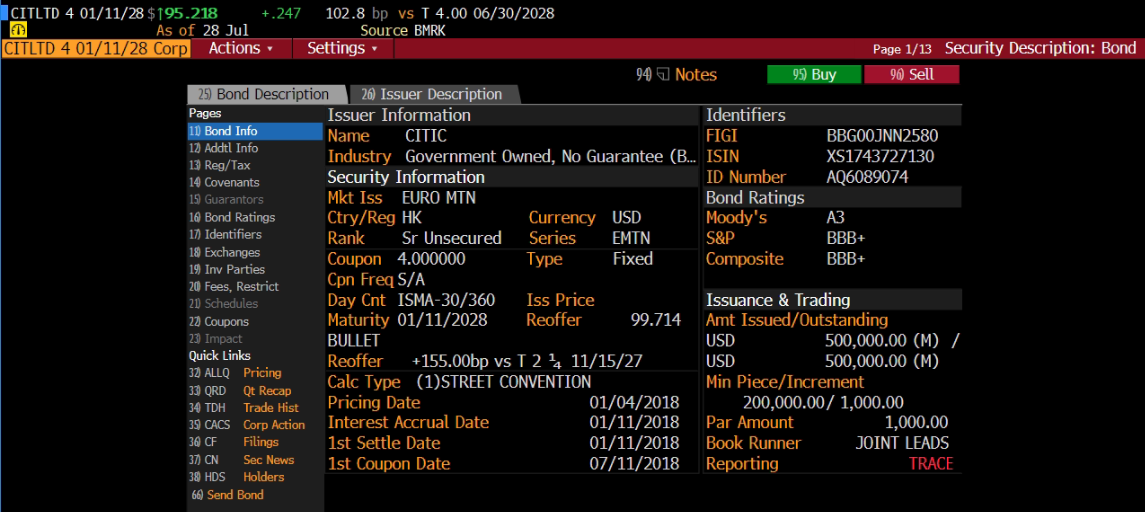Open Bond Ratings page in sidebar
This screenshot has width=1145, height=512.
coord(232,217)
